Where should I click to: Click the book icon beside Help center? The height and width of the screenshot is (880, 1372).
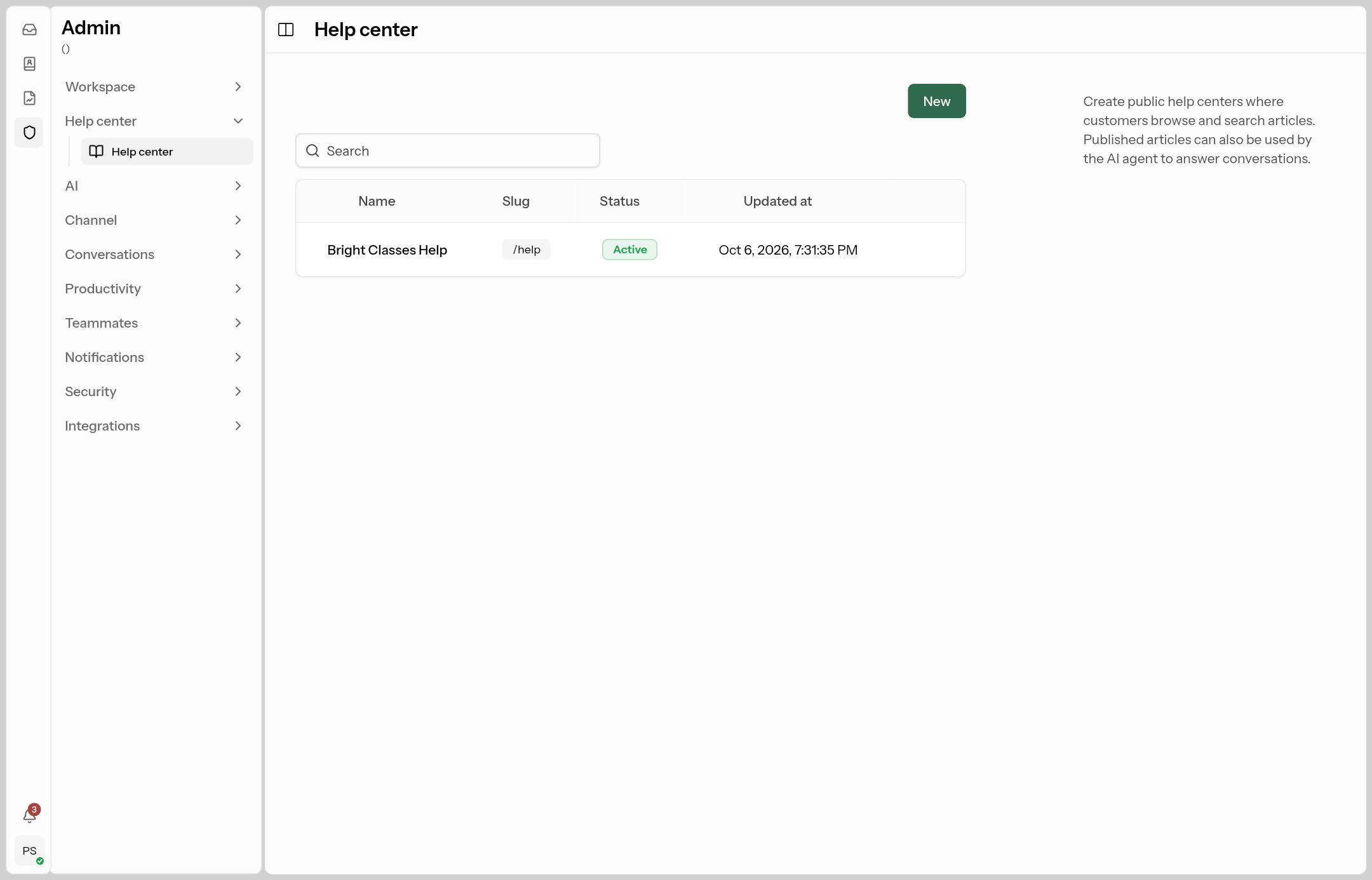(x=96, y=151)
